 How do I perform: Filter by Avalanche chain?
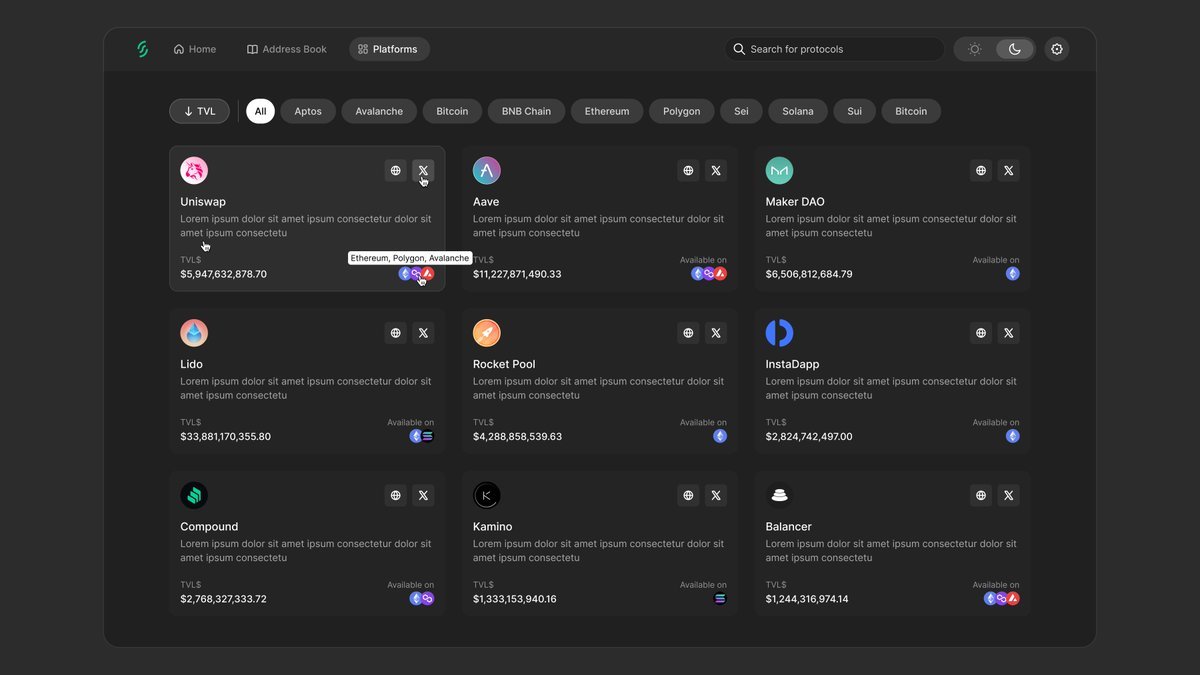[x=379, y=111]
